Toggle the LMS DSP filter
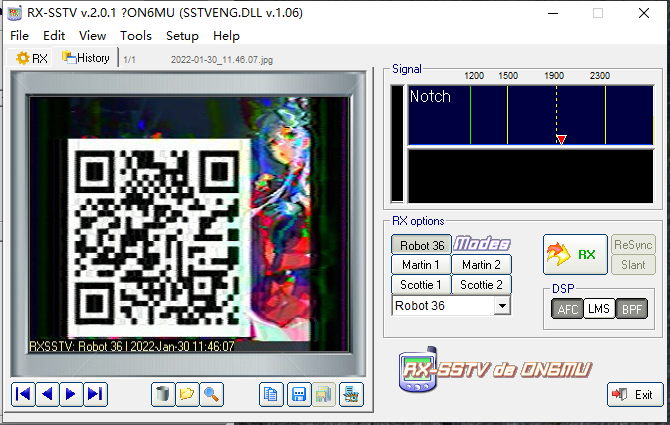The image size is (670, 425). [x=599, y=309]
